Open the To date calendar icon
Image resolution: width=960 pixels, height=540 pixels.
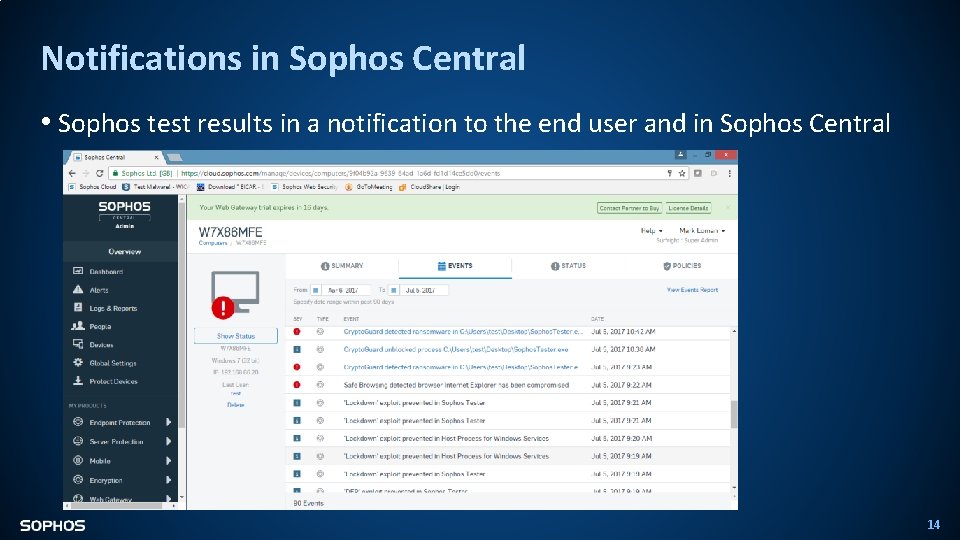pos(394,290)
